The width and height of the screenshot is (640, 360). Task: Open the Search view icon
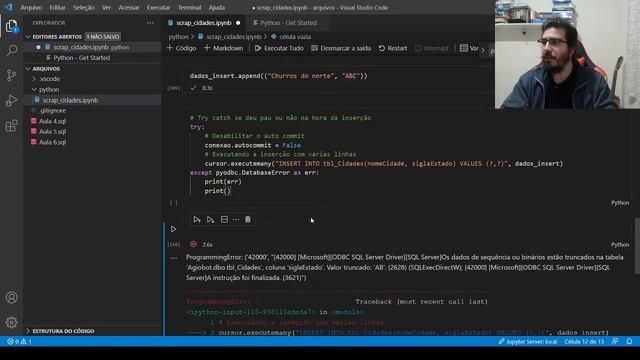[11, 51]
